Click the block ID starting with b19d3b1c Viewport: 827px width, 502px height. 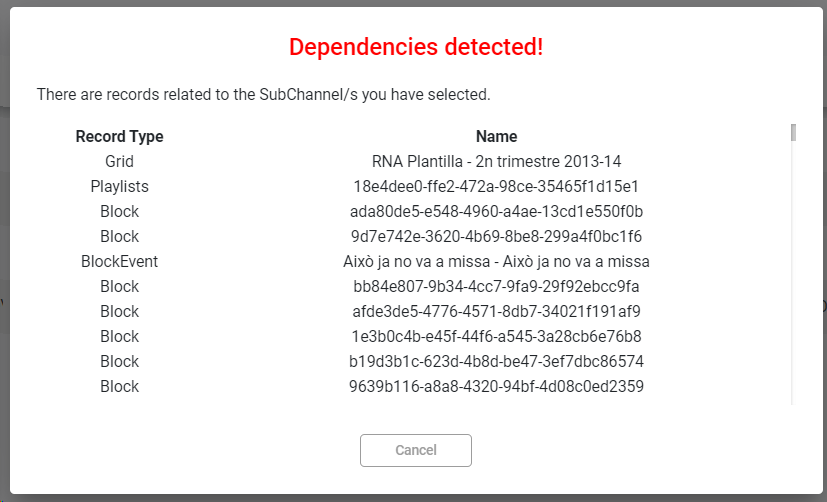496,361
